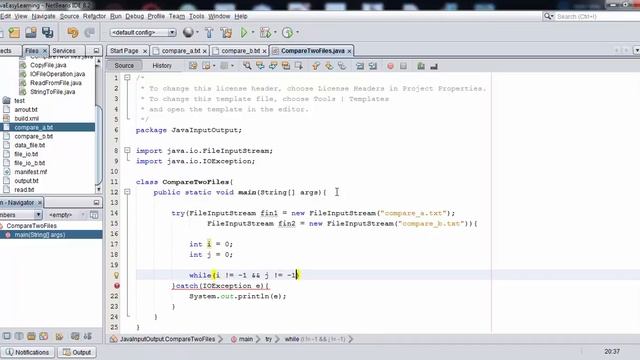640x360 pixels.
Task: Click the red Start Macro Recording icon
Action: tap(390, 66)
